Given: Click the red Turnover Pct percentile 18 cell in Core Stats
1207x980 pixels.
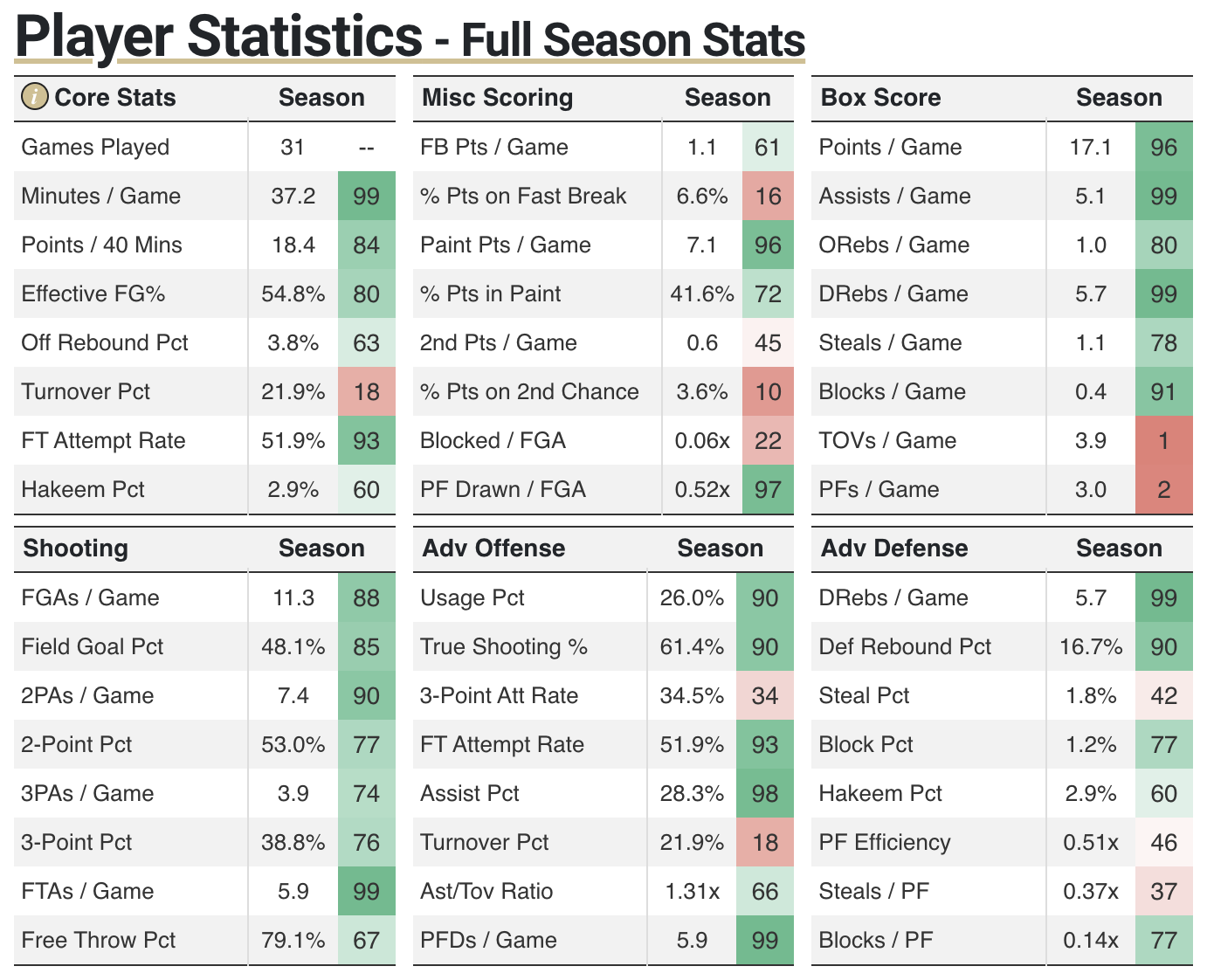Looking at the screenshot, I should [x=367, y=391].
